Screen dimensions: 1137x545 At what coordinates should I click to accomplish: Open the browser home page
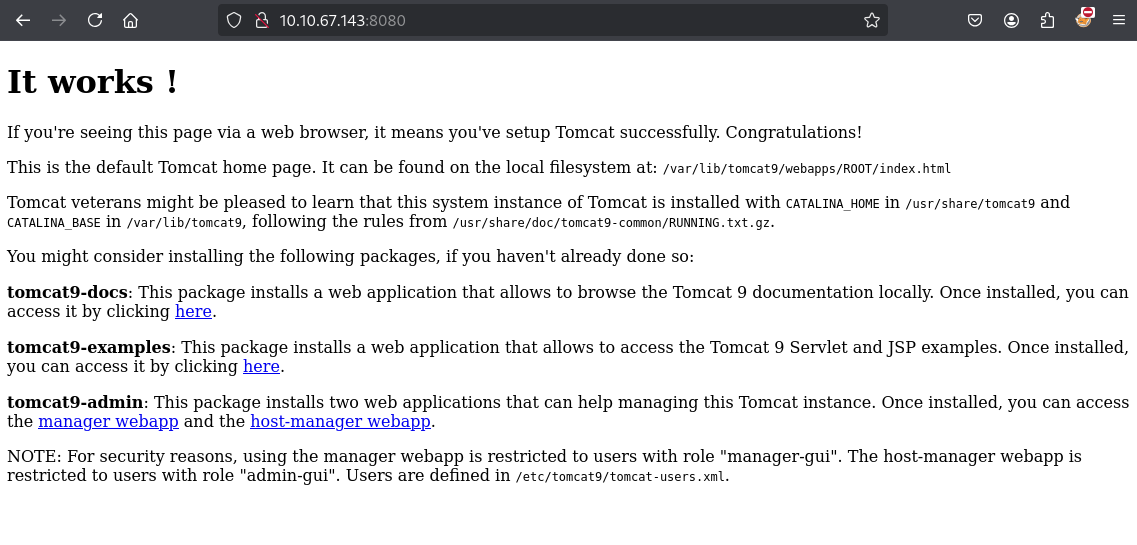point(131,20)
